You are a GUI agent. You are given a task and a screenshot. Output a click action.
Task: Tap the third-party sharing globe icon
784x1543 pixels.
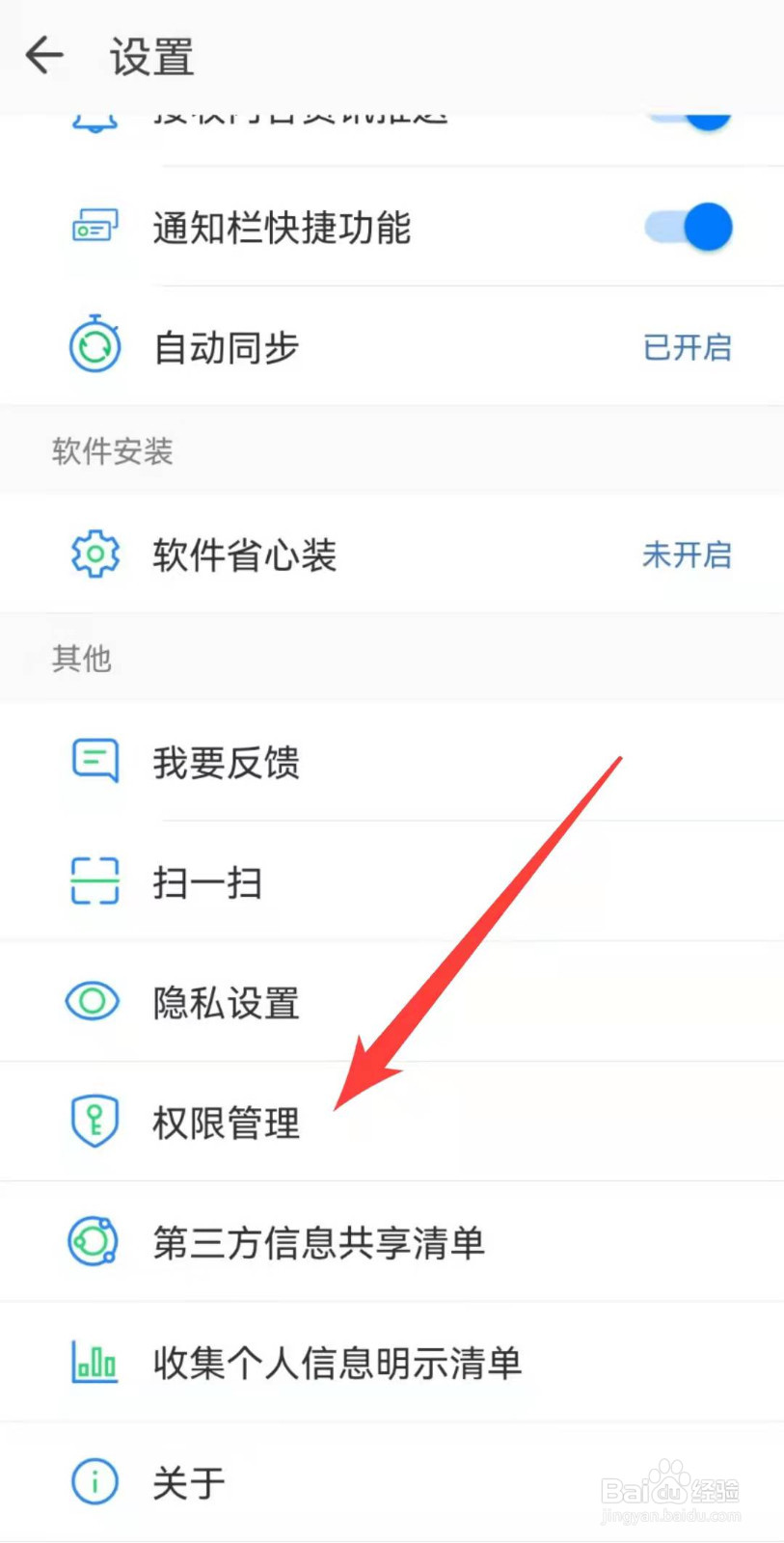pos(94,1241)
